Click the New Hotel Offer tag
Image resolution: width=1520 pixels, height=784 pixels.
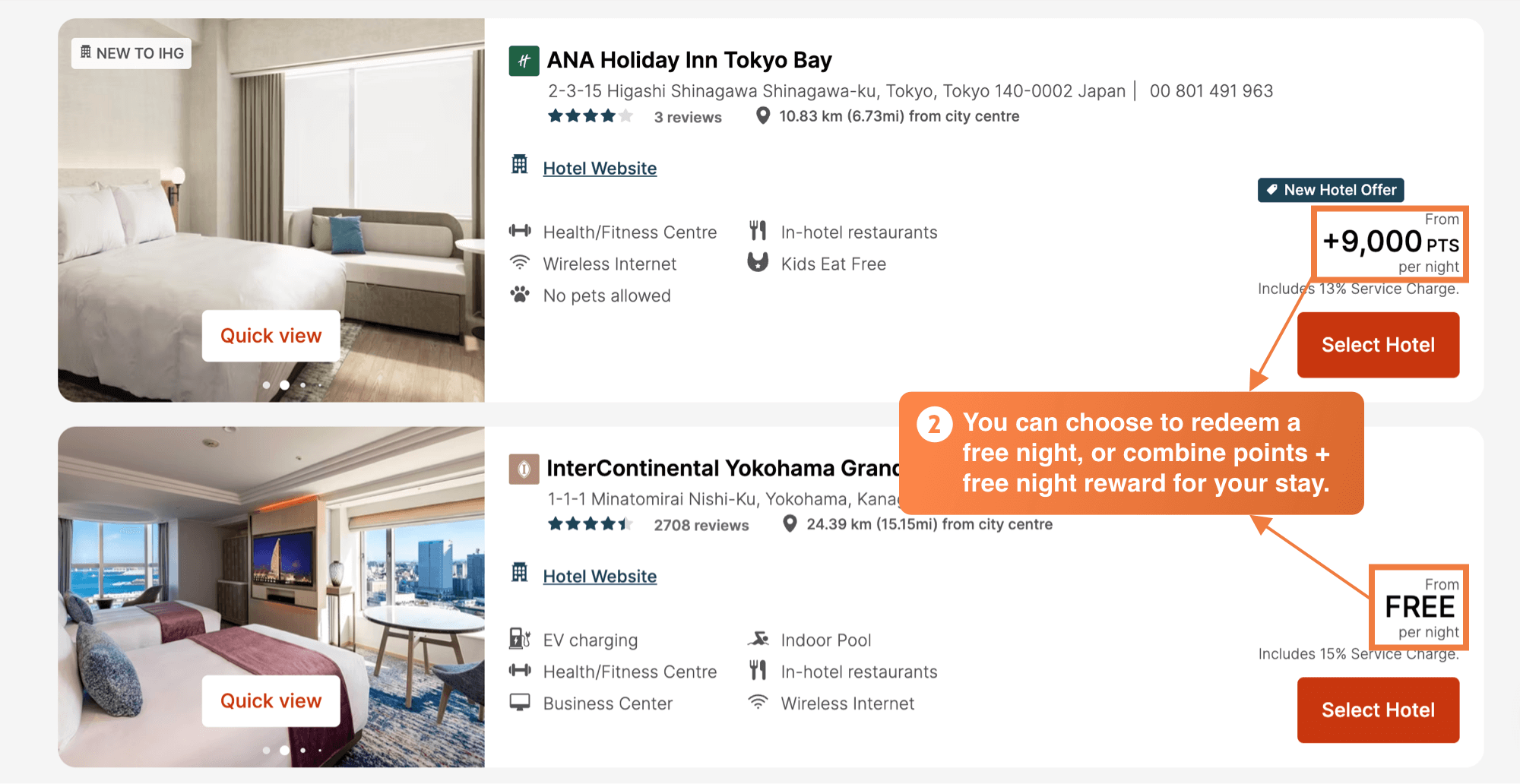point(1331,190)
